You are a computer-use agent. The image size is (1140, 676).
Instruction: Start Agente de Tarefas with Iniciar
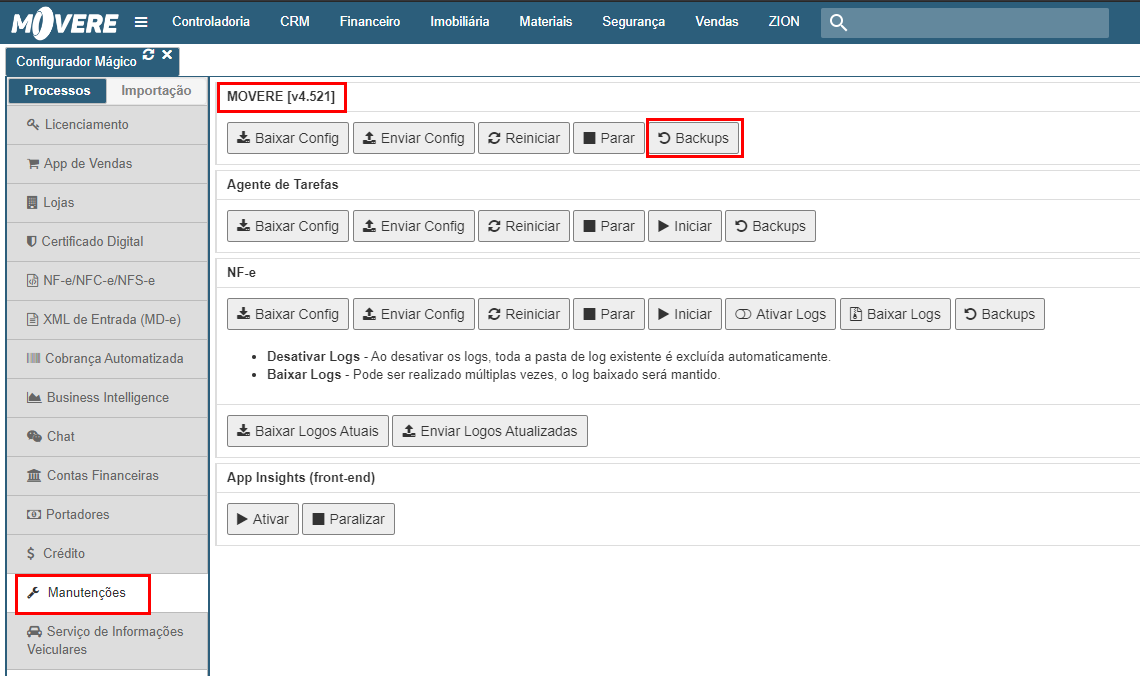[685, 226]
